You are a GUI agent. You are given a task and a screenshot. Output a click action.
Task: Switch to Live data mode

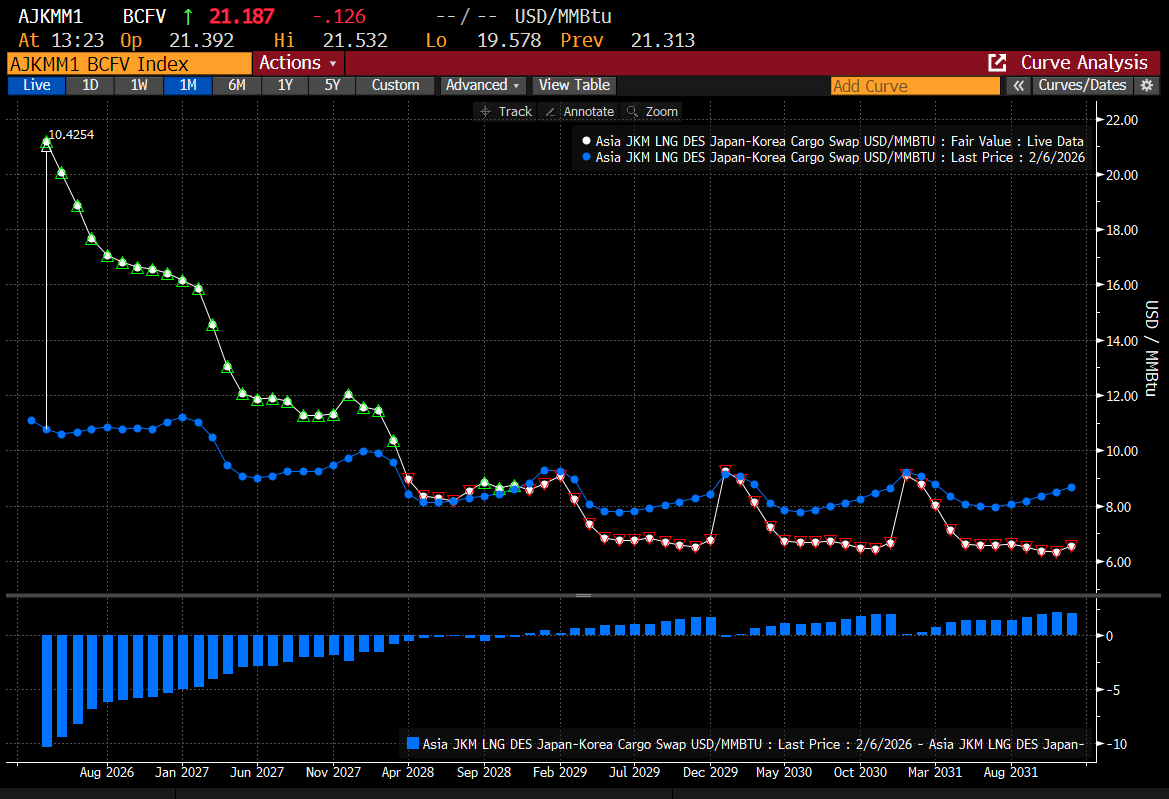pos(37,85)
